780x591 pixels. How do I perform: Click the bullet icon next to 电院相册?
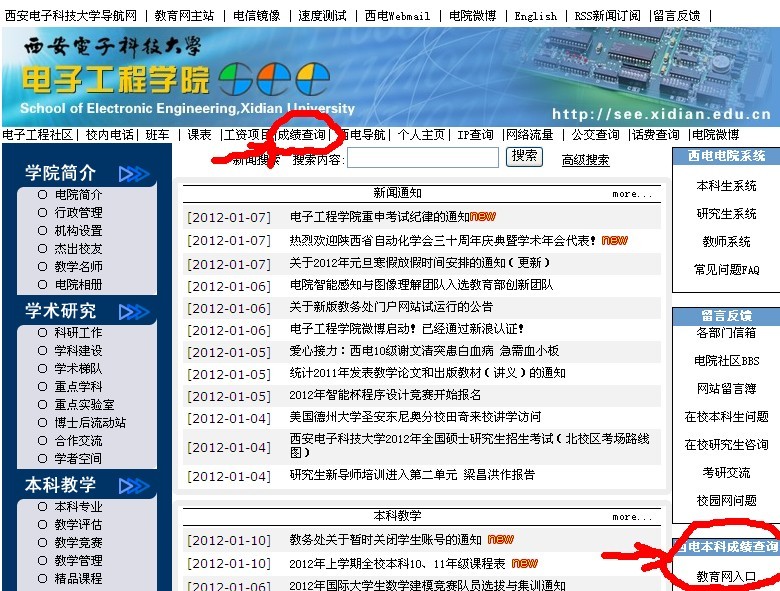pos(42,285)
